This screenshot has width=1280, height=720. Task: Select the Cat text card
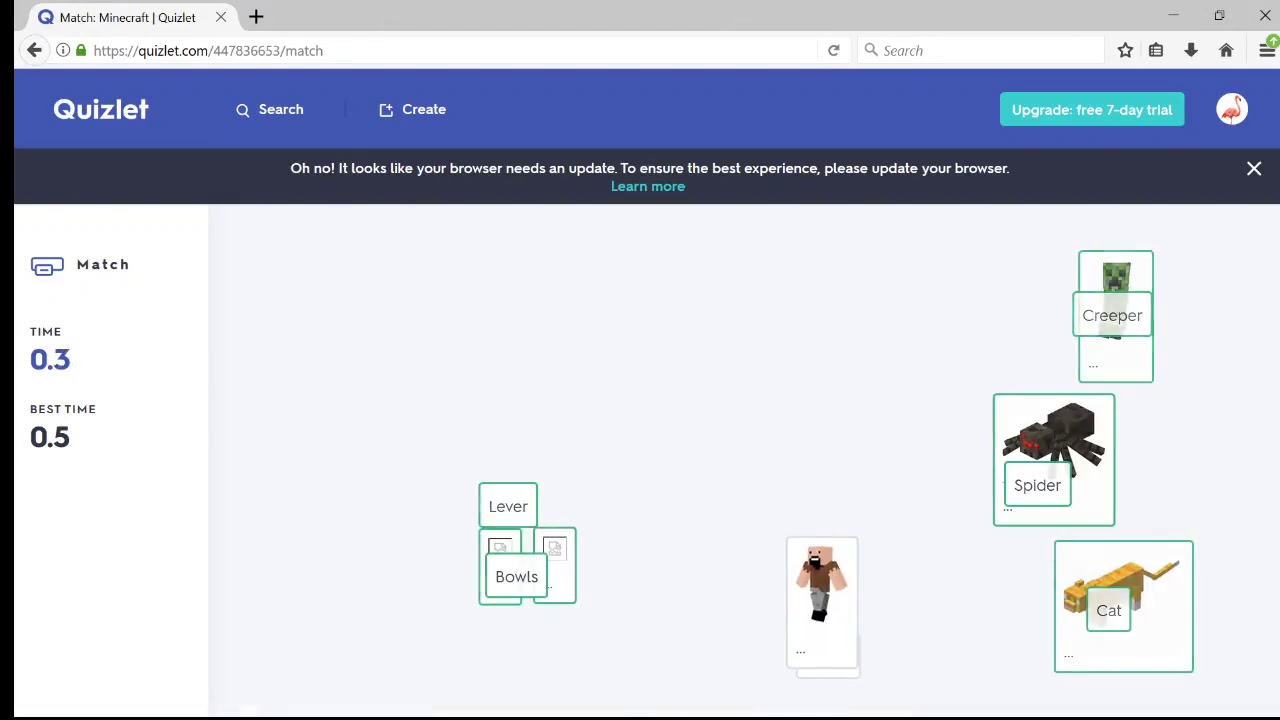[x=1109, y=610]
